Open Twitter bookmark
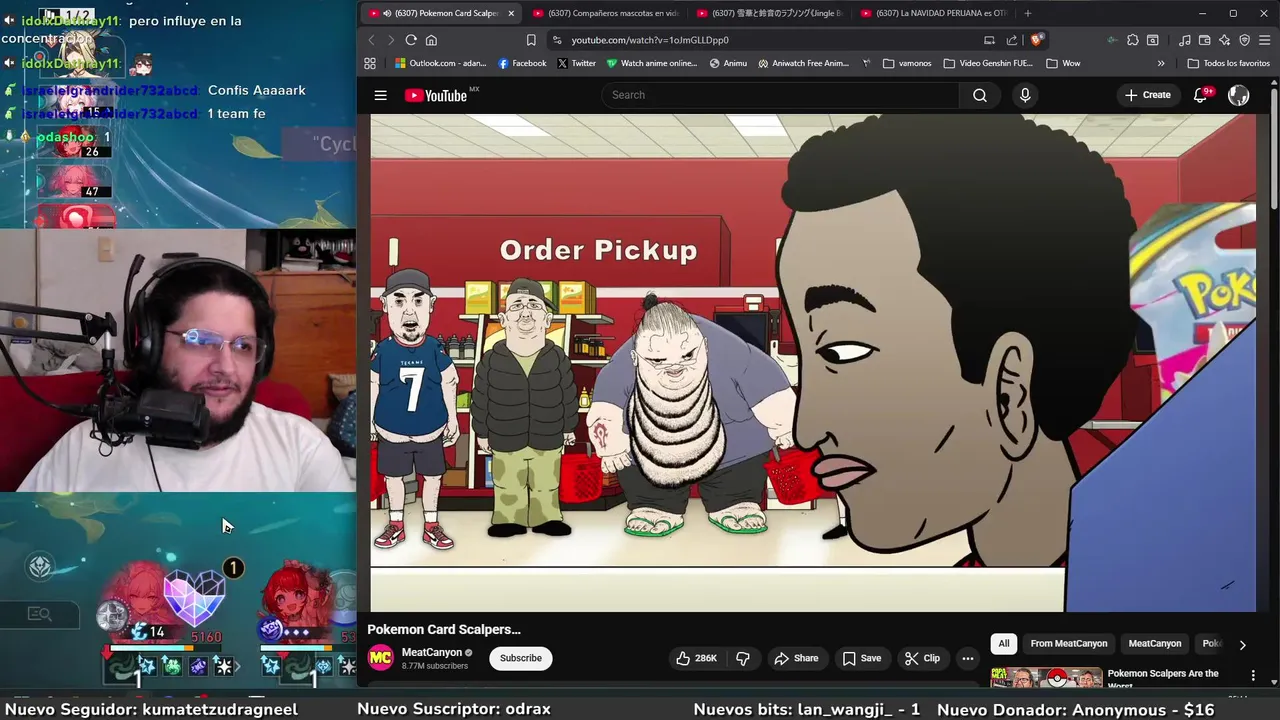 point(577,63)
